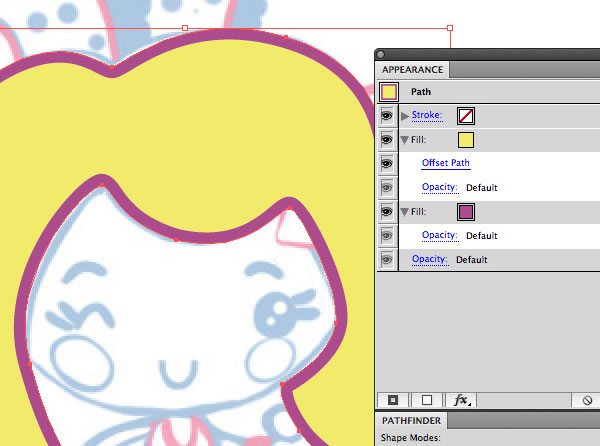The image size is (600, 446).
Task: Hide the purple Fill row
Action: pyautogui.click(x=387, y=212)
